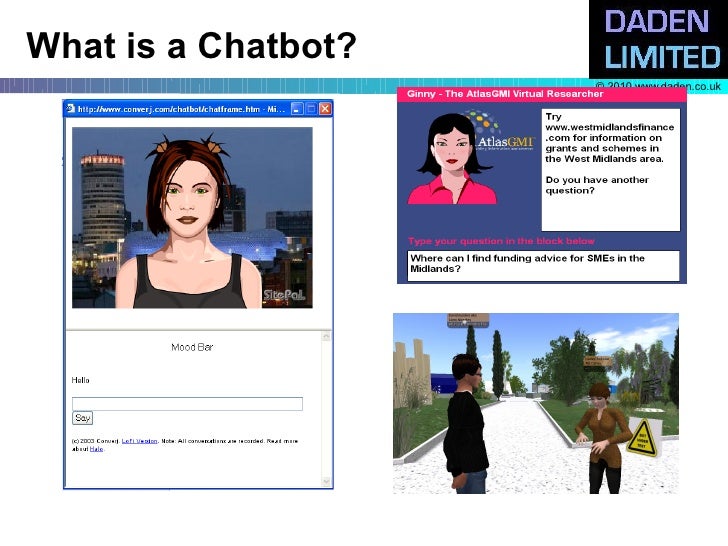Maximize the converj chatbot window
This screenshot has width=728, height=546.
[x=311, y=109]
